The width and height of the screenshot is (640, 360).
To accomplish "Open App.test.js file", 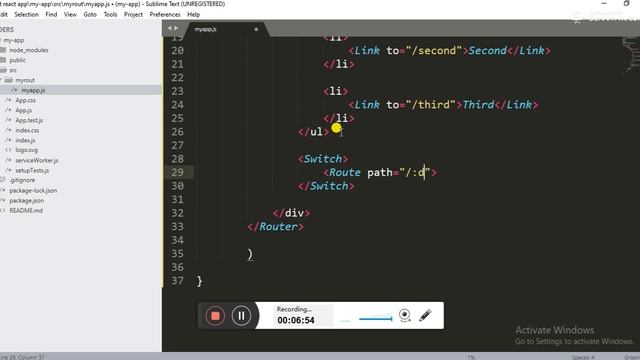I will [x=29, y=120].
